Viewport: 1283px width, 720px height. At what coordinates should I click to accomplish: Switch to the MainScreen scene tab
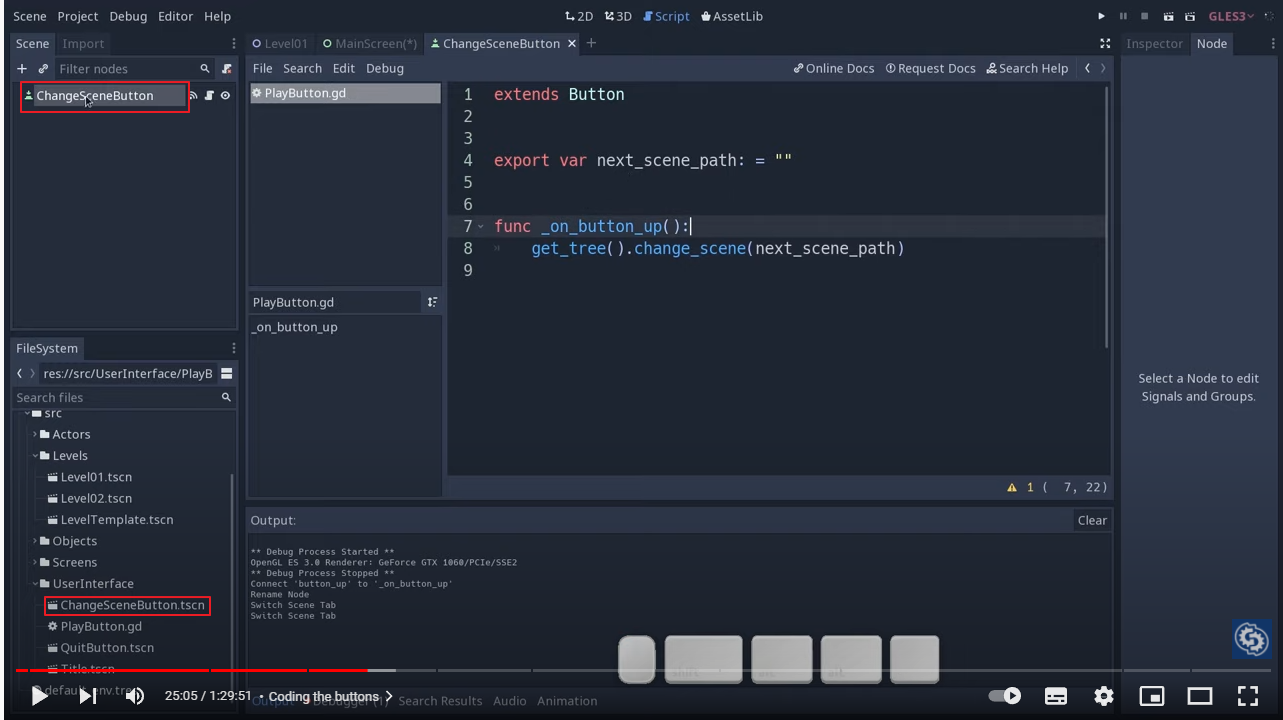tap(370, 44)
